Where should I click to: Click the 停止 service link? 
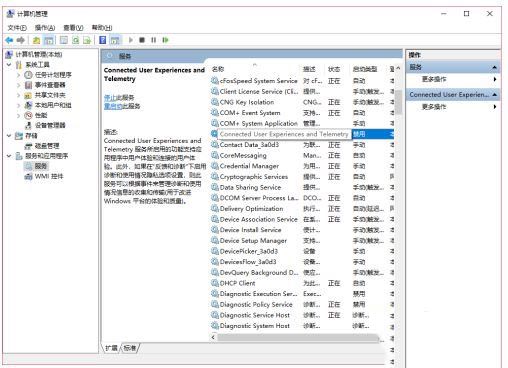click(x=109, y=97)
